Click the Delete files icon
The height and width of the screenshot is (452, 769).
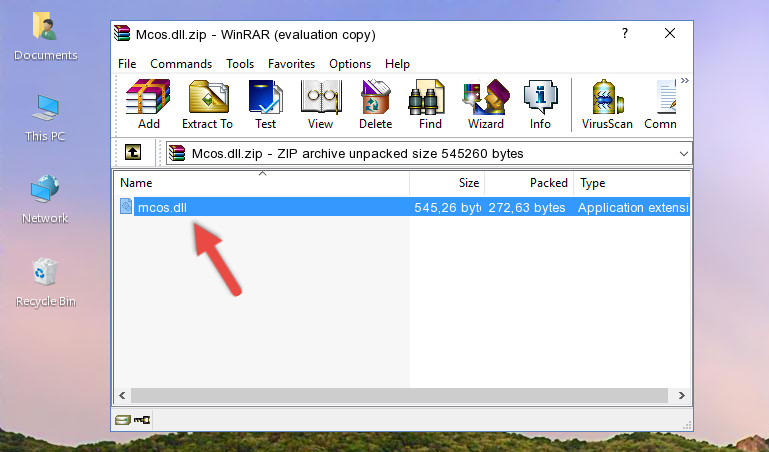(x=376, y=104)
